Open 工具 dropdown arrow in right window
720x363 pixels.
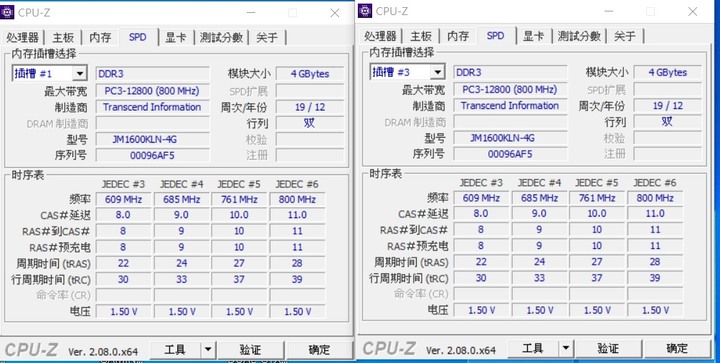tap(566, 349)
